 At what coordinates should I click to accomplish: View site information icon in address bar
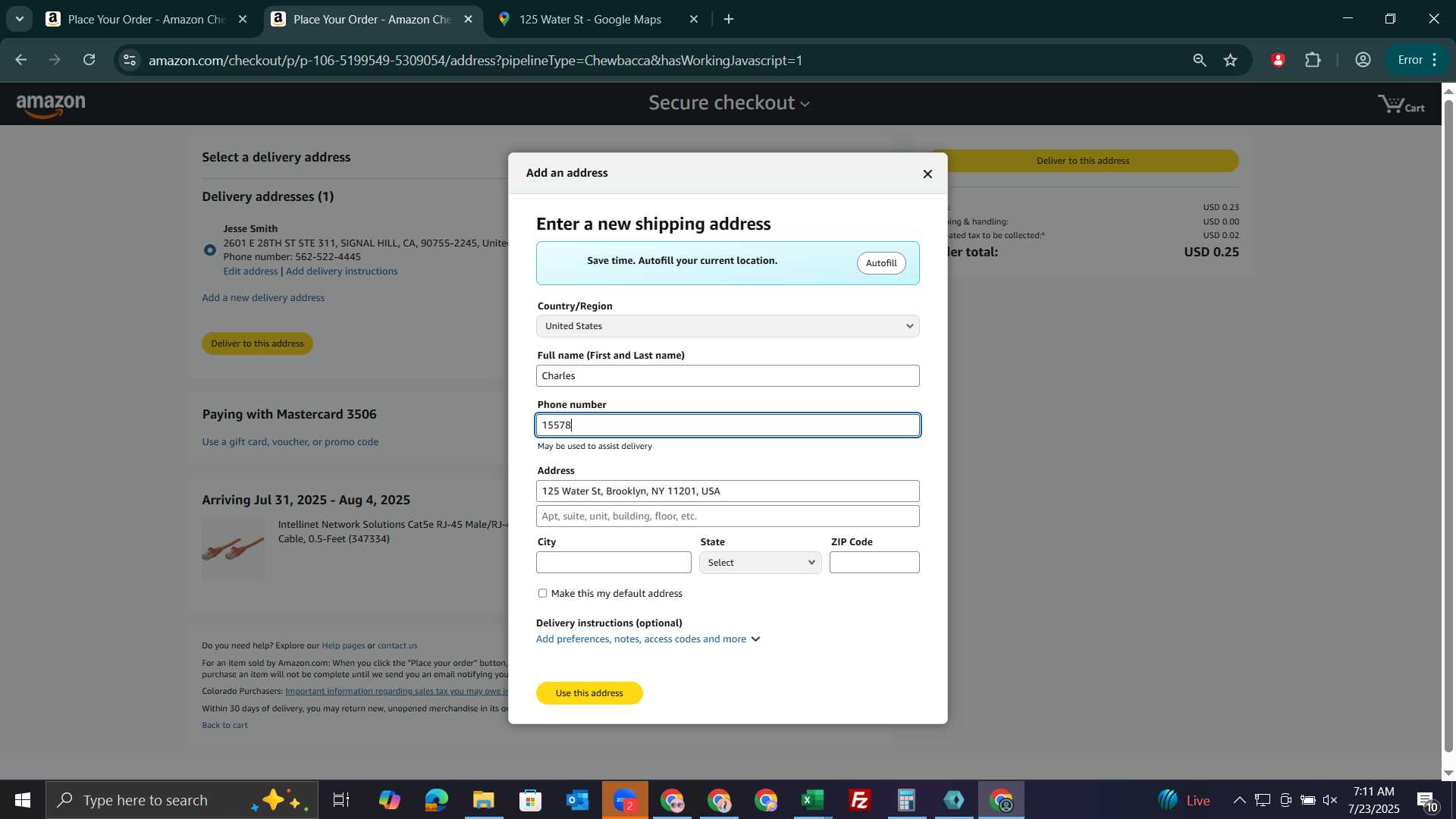[x=130, y=60]
